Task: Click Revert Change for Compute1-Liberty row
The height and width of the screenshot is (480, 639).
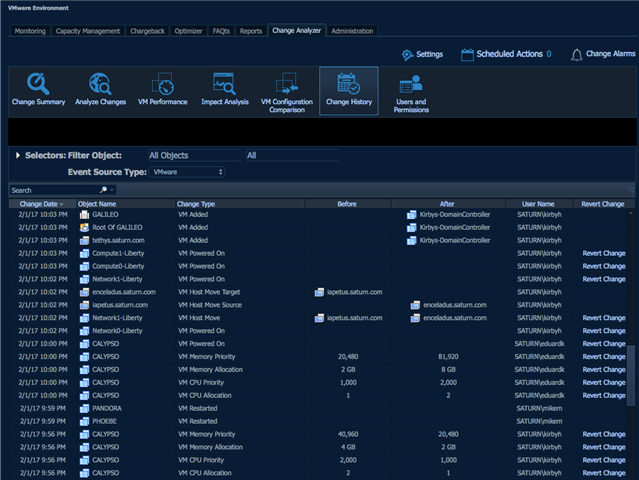Action: [x=604, y=253]
